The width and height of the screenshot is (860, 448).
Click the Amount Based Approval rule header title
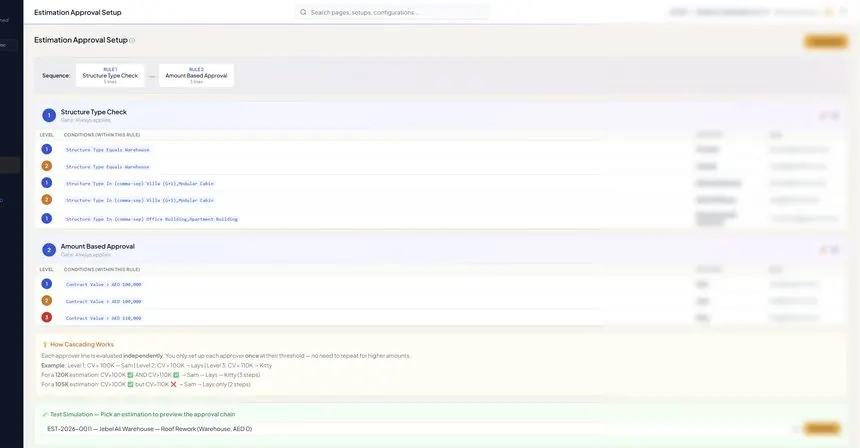tap(98, 246)
